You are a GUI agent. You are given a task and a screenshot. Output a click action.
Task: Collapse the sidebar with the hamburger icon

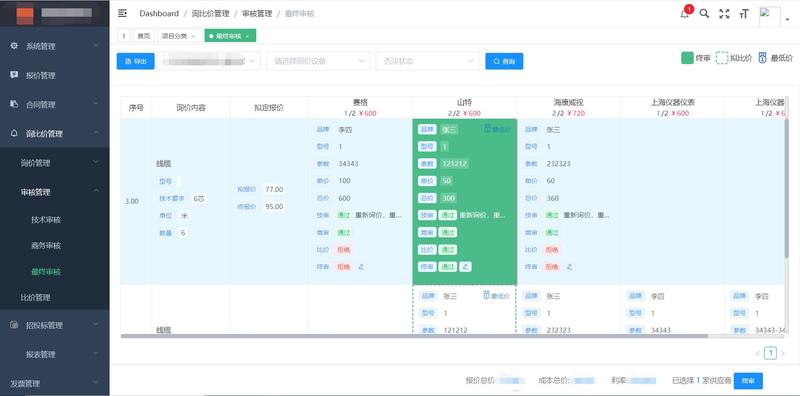122,13
